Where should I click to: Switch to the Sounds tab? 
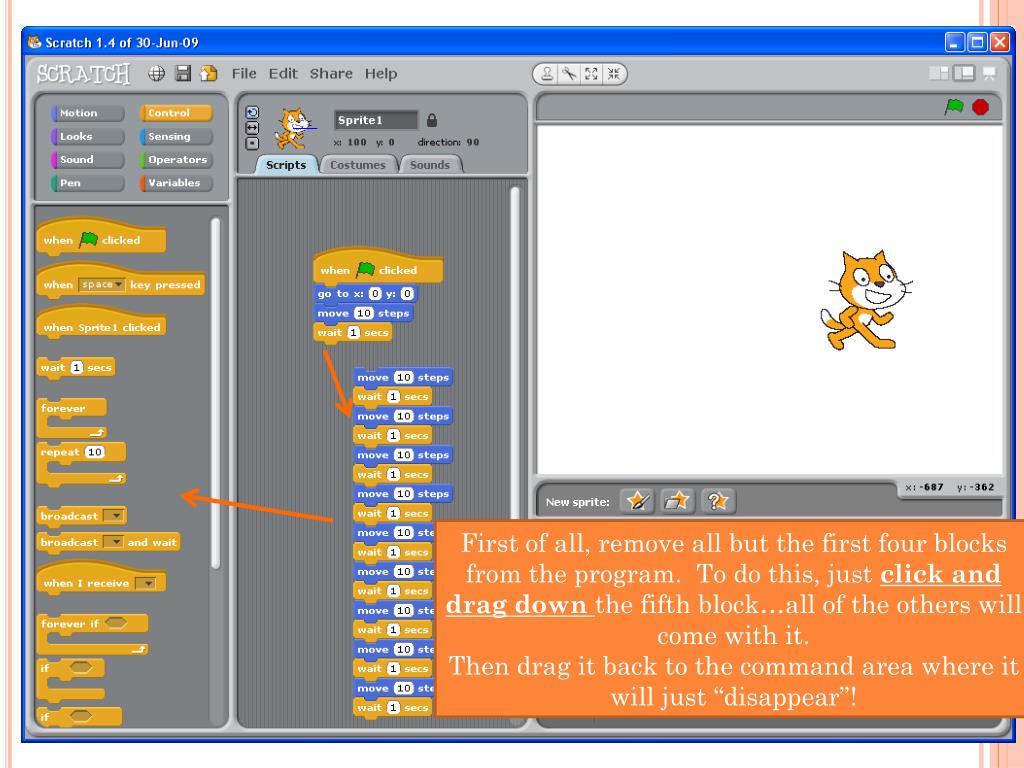pos(430,165)
